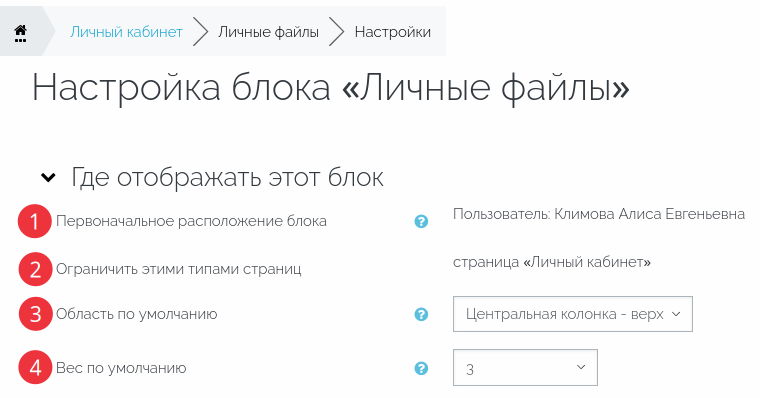Click red marker number 2
The width and height of the screenshot is (760, 398).
(x=35, y=269)
